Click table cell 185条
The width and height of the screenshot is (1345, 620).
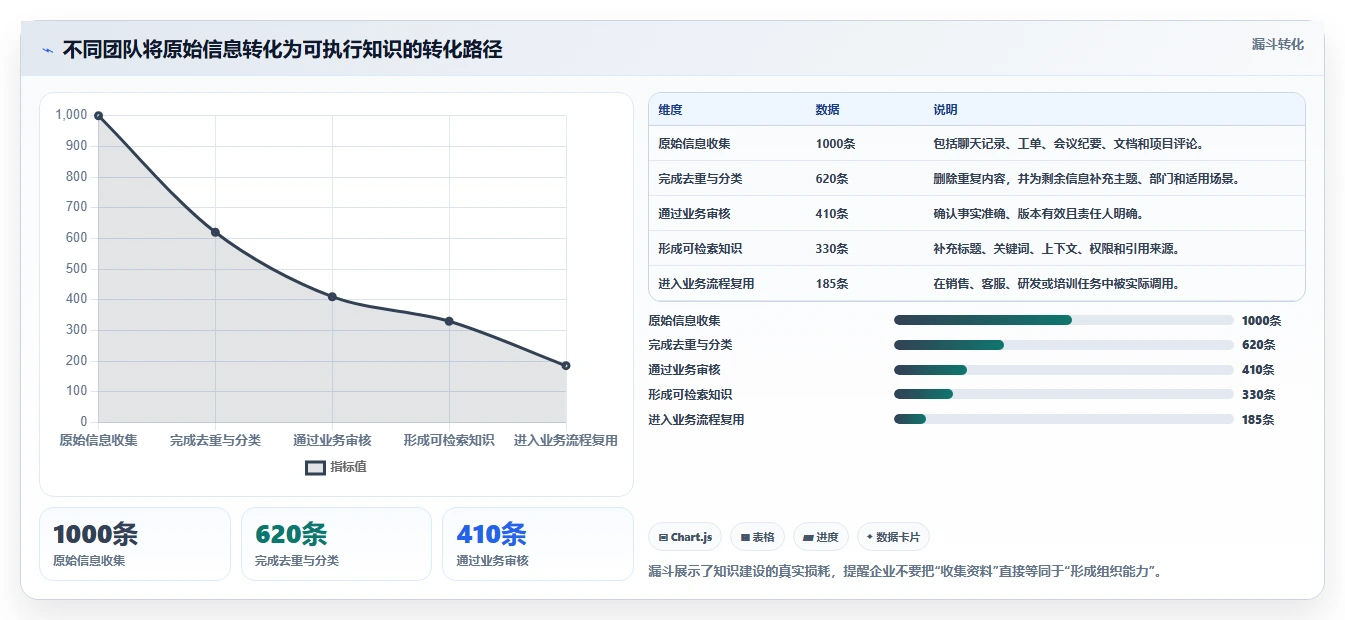832,284
